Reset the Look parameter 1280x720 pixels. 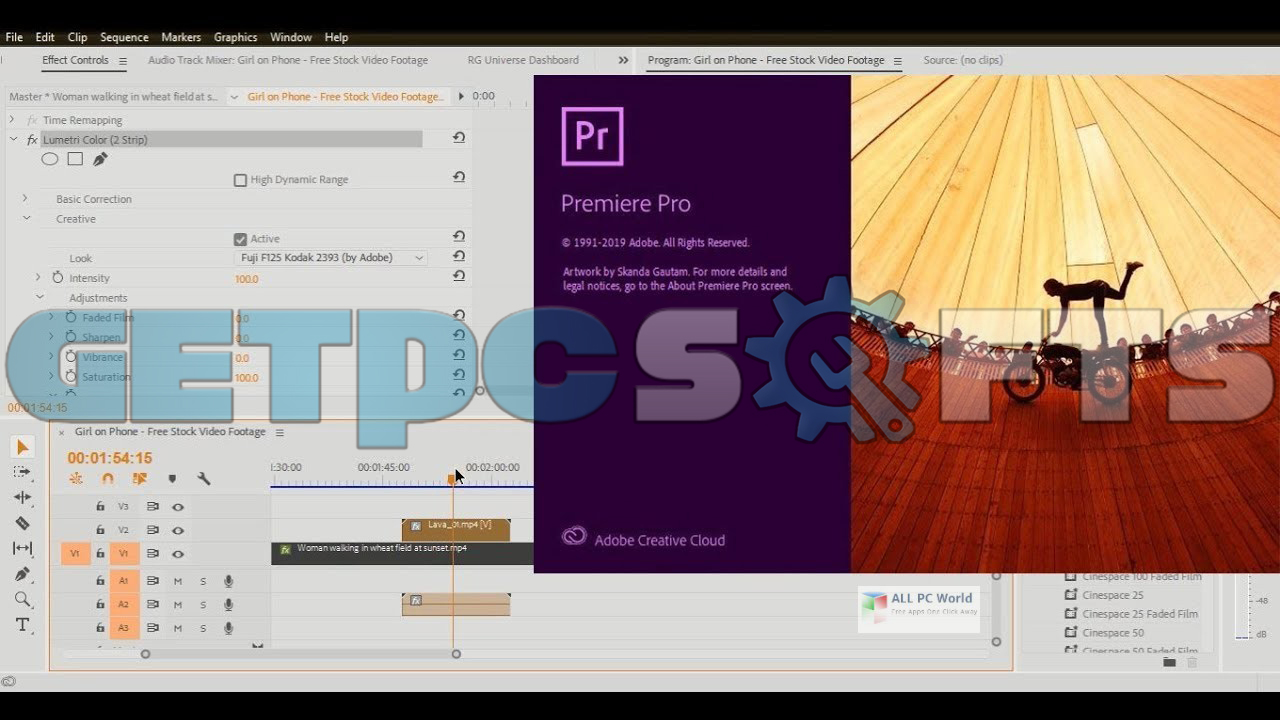[459, 256]
